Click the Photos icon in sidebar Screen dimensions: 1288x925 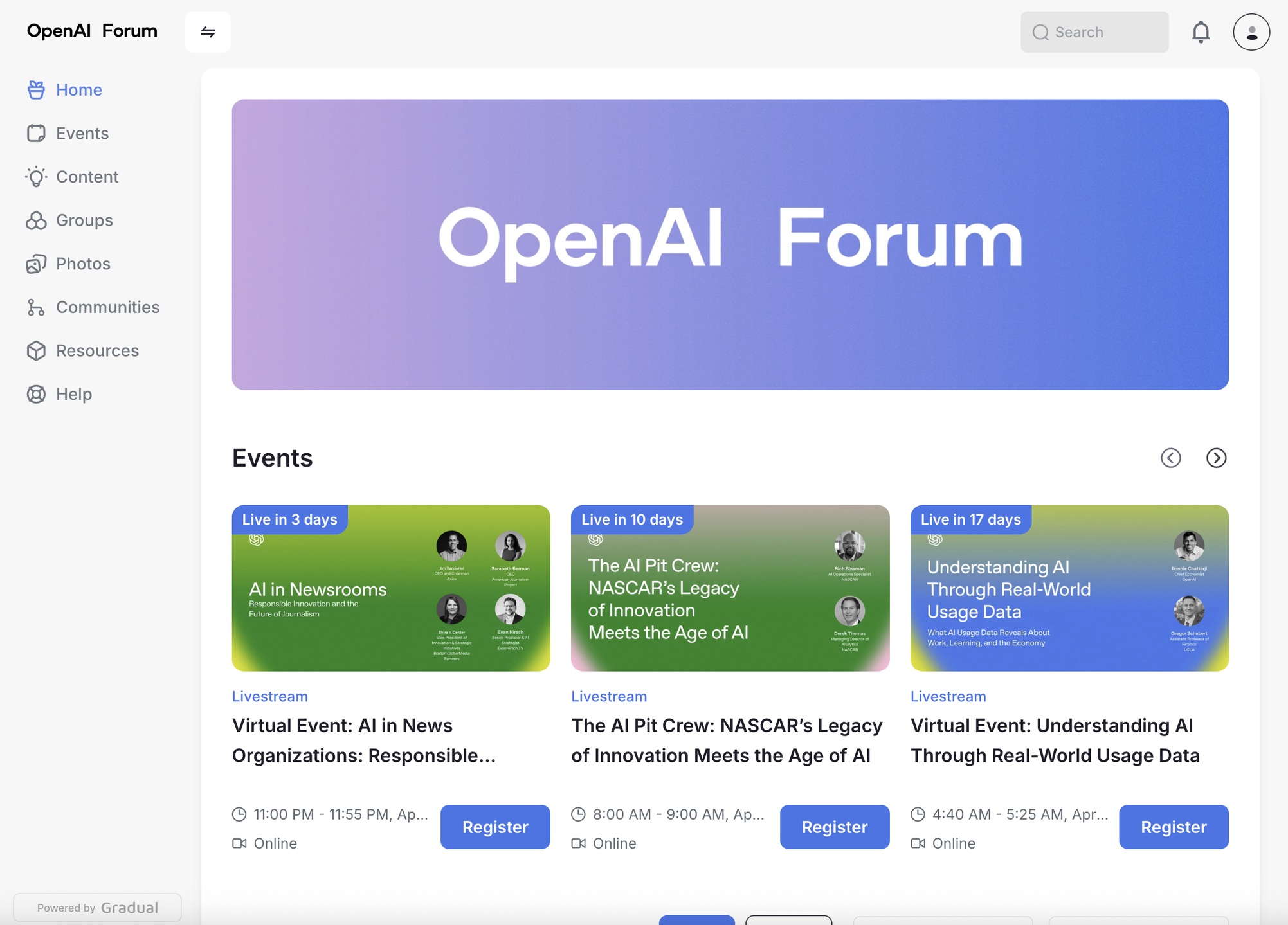[x=36, y=264]
